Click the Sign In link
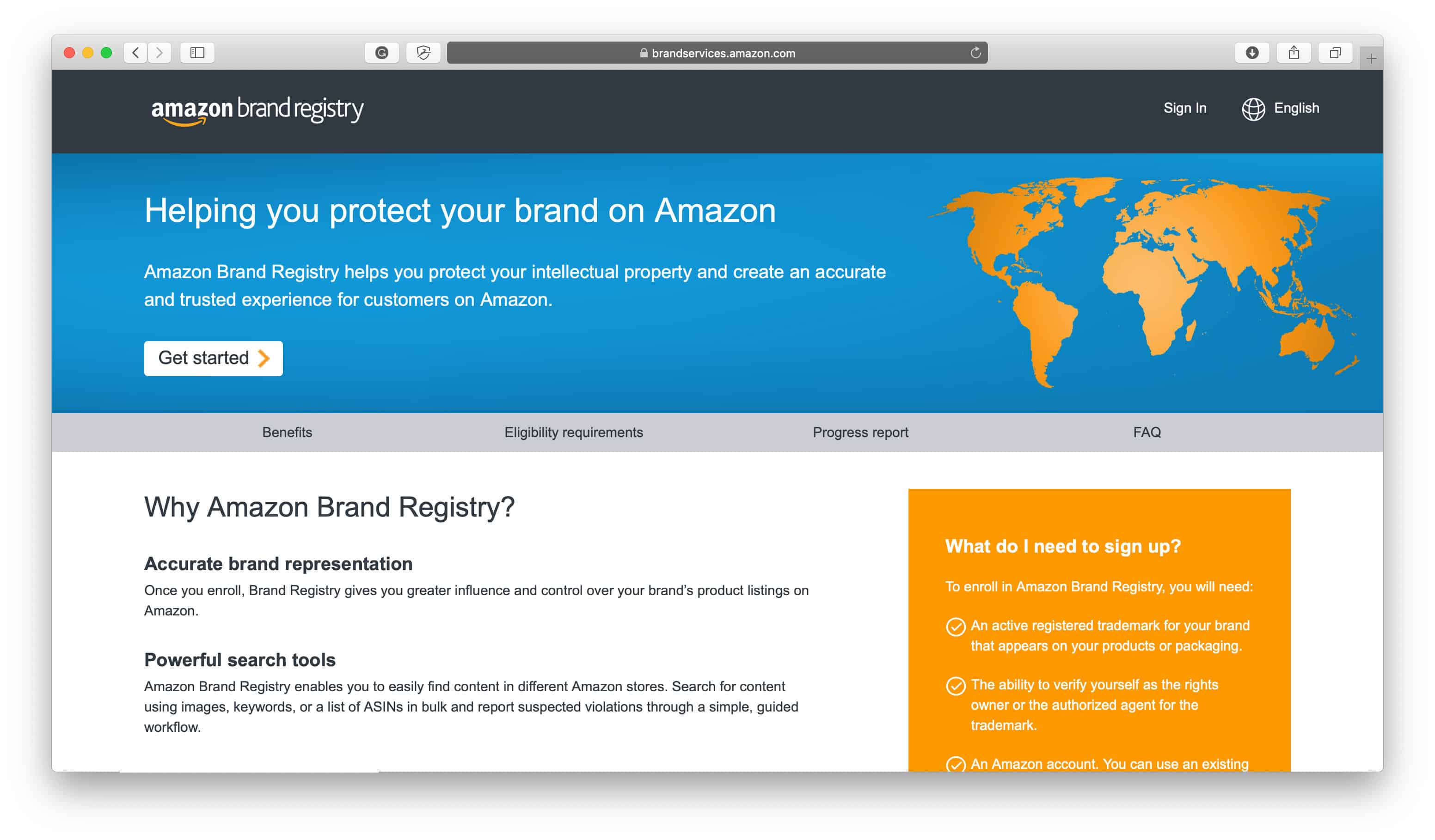This screenshot has width=1435, height=840. pyautogui.click(x=1184, y=108)
